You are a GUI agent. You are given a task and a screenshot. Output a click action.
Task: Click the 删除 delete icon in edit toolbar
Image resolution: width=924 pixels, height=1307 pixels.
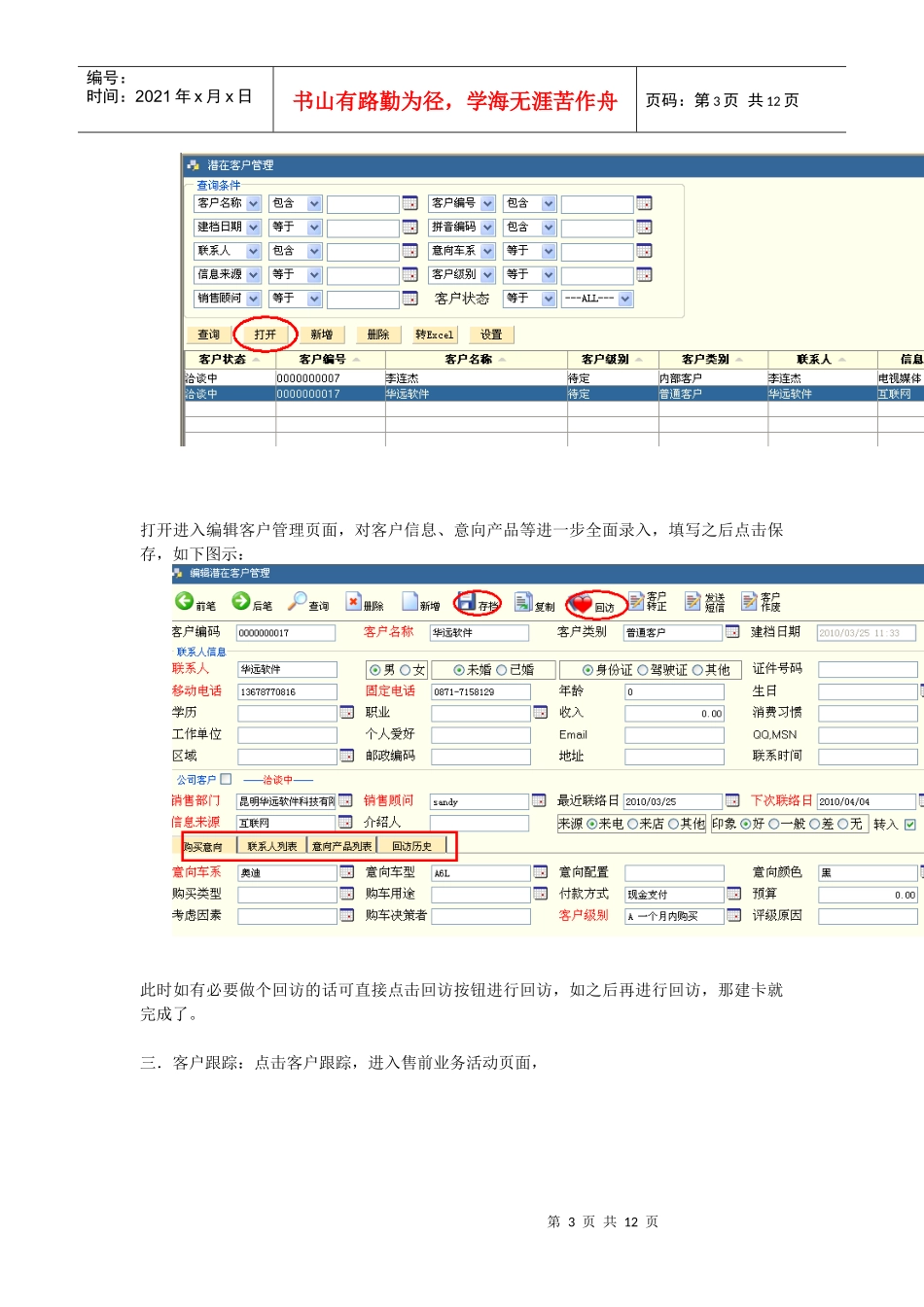[354, 602]
